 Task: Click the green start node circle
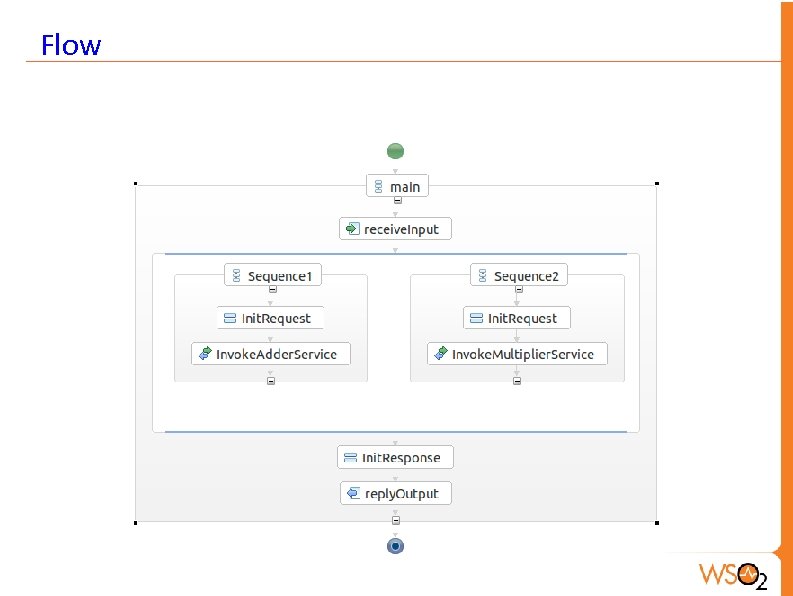coord(395,151)
